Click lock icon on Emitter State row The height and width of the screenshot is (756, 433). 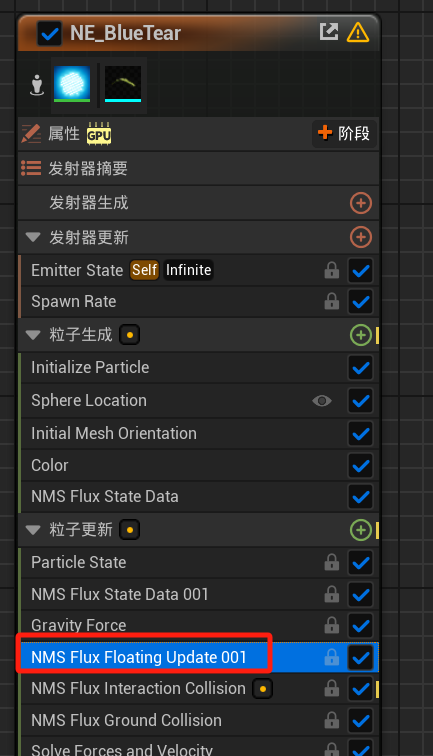332,270
